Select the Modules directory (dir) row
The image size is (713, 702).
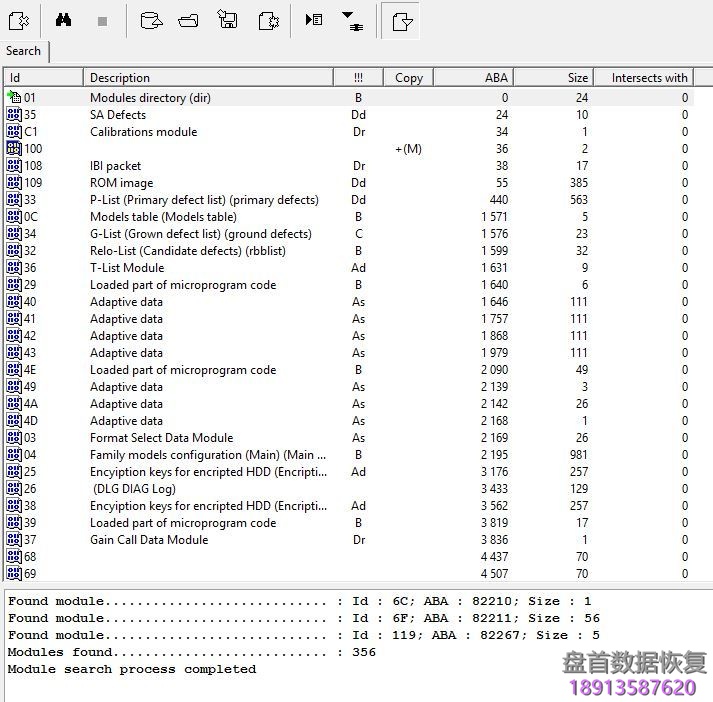click(x=151, y=98)
